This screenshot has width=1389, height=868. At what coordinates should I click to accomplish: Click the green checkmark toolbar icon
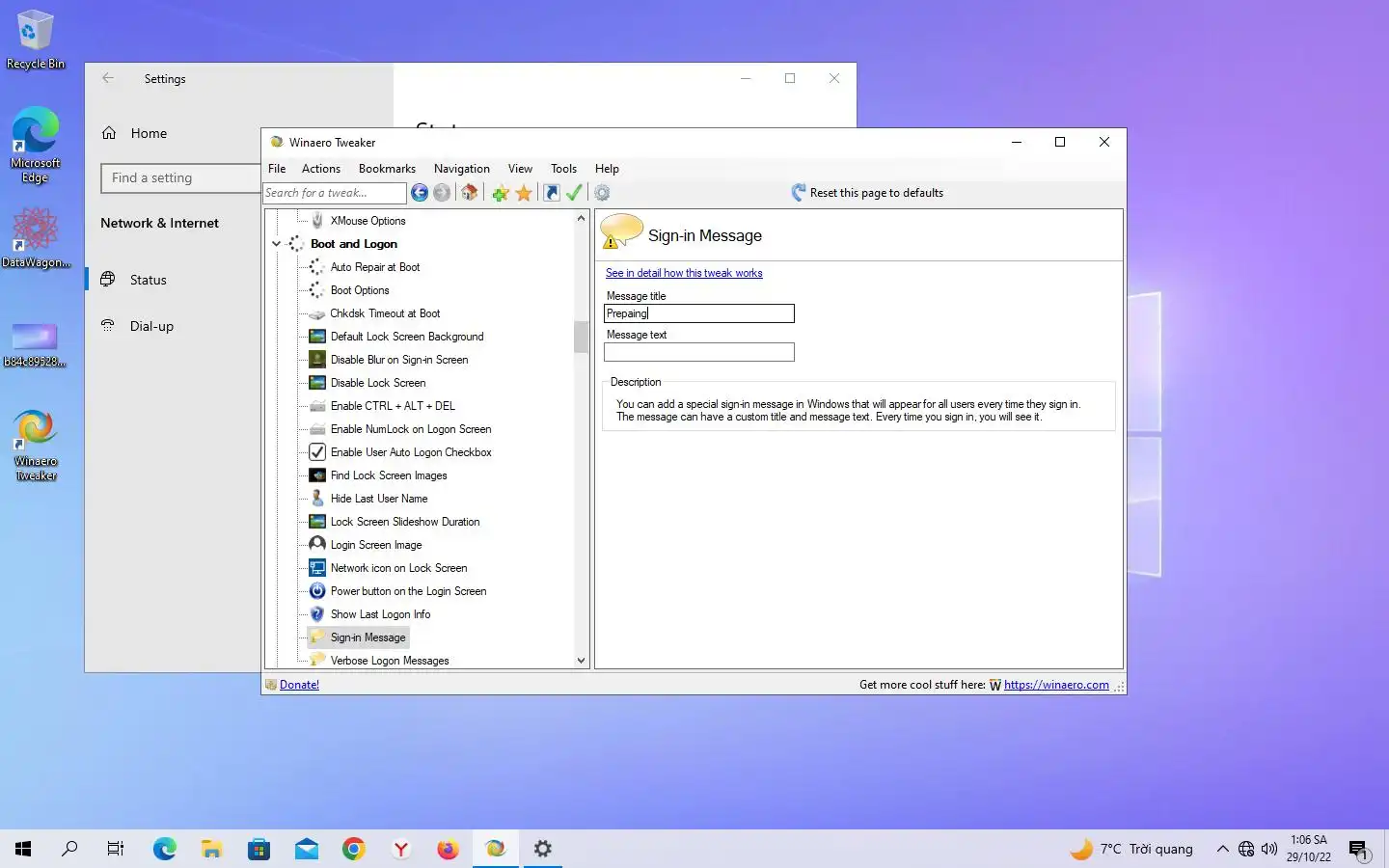pyautogui.click(x=574, y=193)
